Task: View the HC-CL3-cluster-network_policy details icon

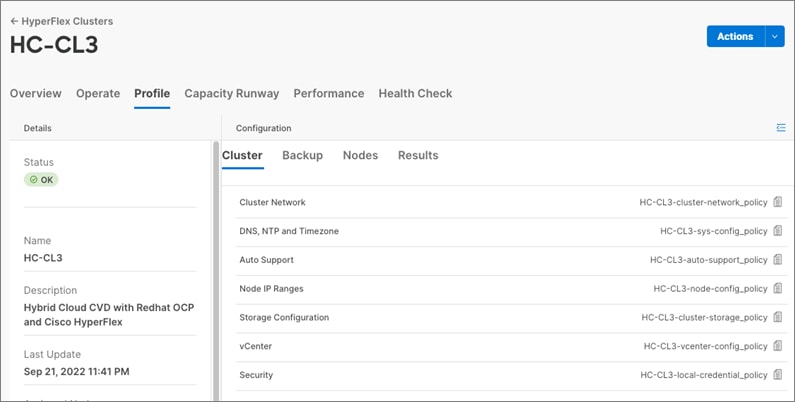Action: point(778,202)
